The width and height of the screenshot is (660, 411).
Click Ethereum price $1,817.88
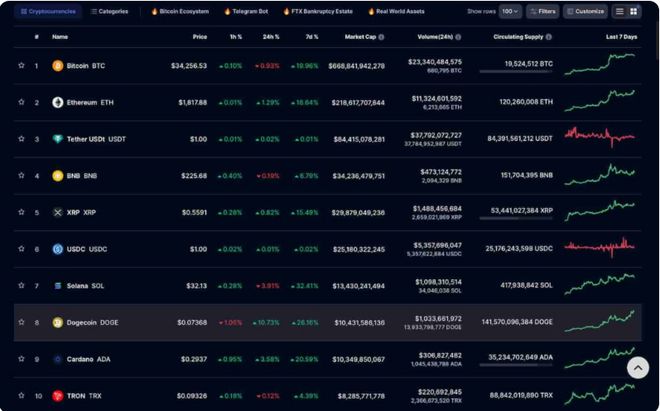[x=192, y=102]
